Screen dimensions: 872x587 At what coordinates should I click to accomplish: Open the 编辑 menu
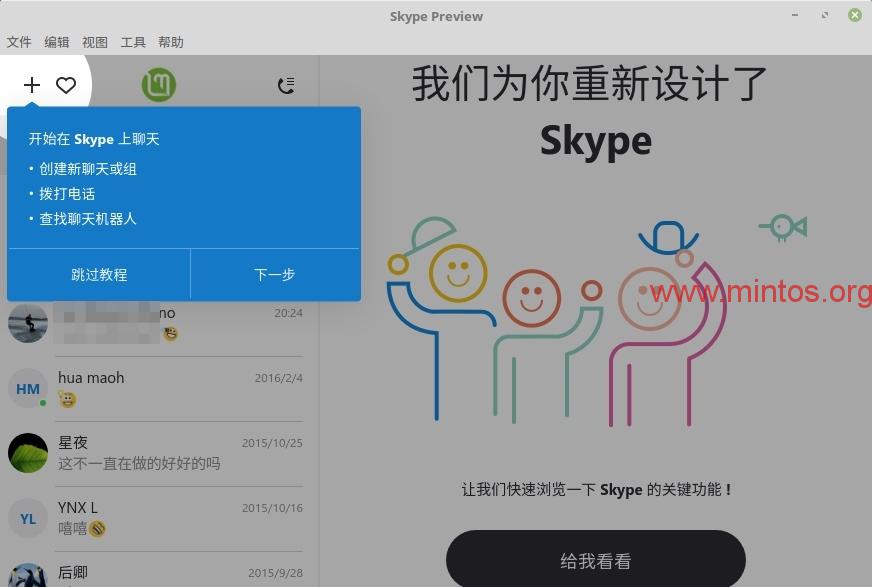[57, 42]
